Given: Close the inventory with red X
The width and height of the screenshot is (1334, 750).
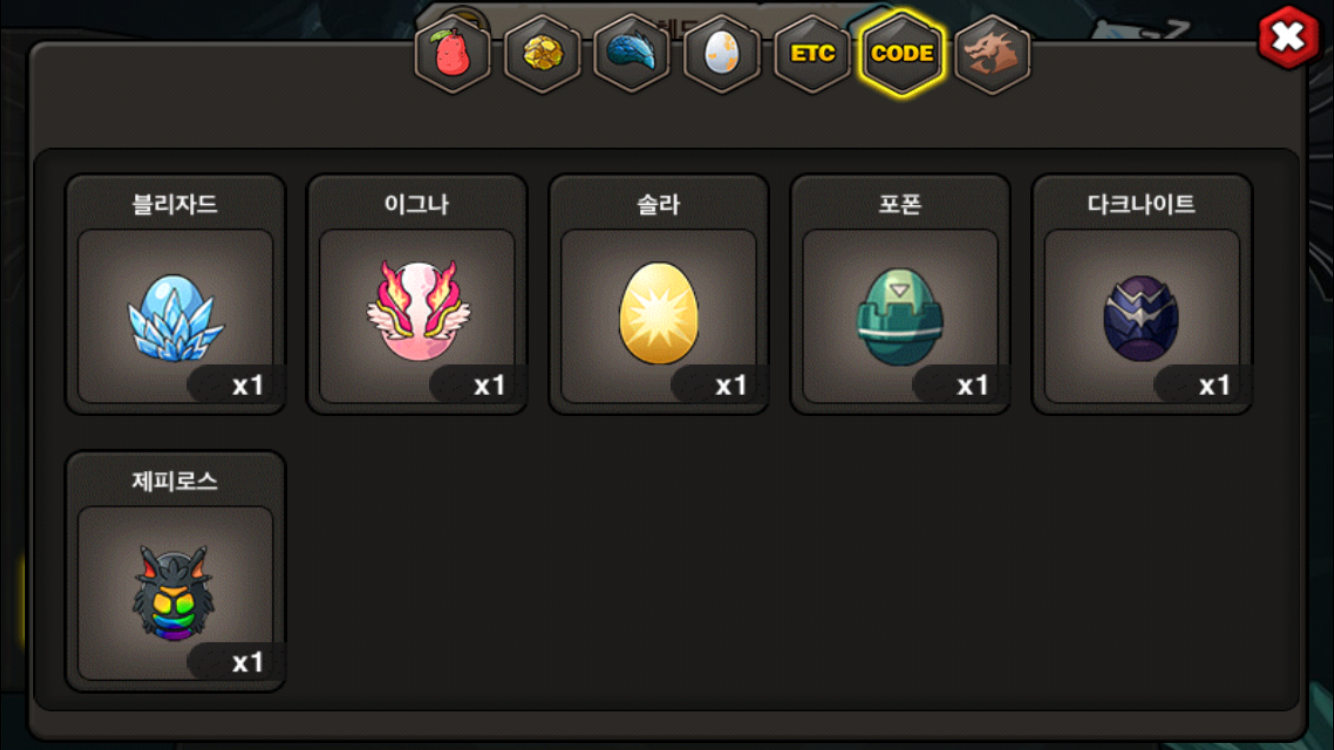Looking at the screenshot, I should click(1288, 37).
